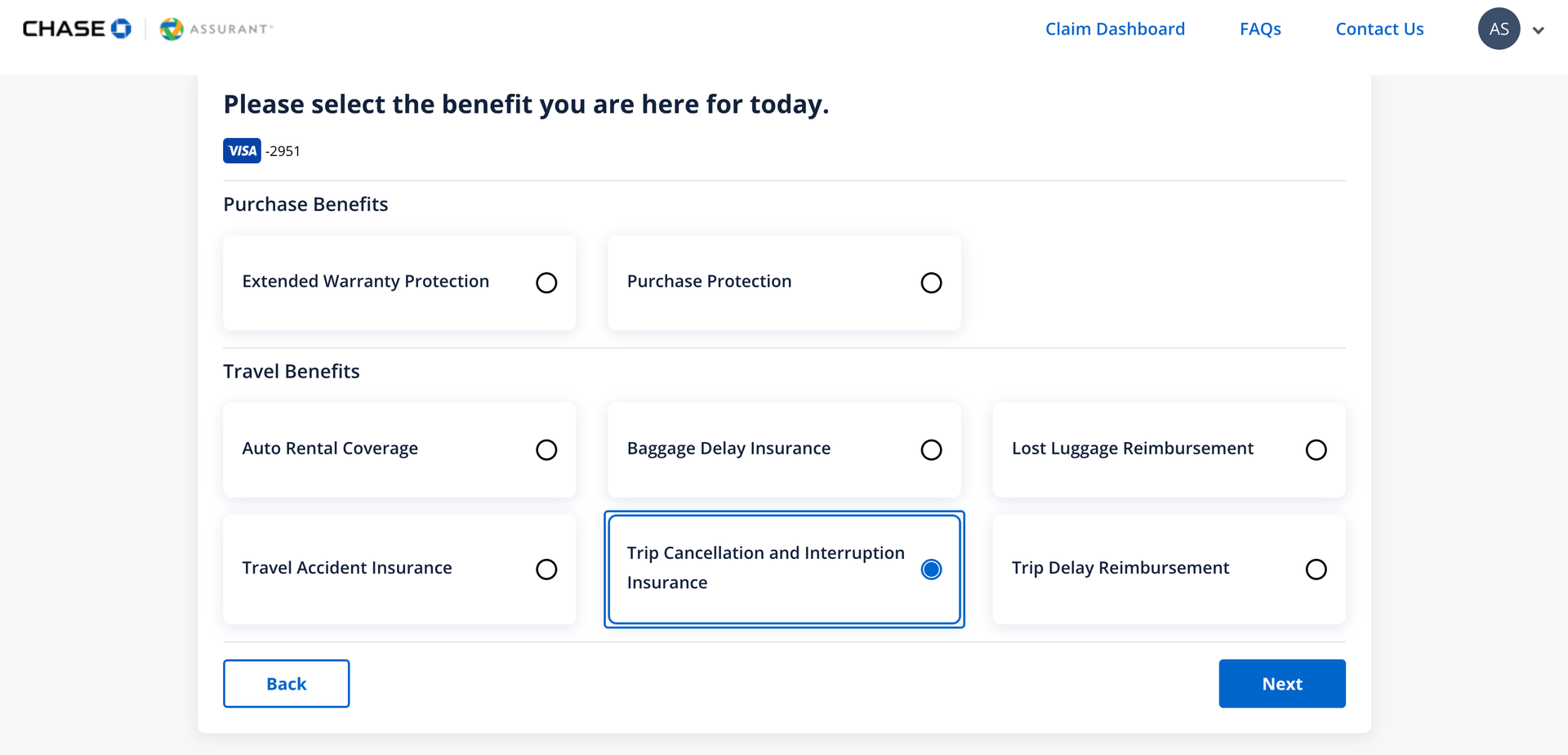The height and width of the screenshot is (755, 1568).
Task: Click the Next button
Action: 1281,683
